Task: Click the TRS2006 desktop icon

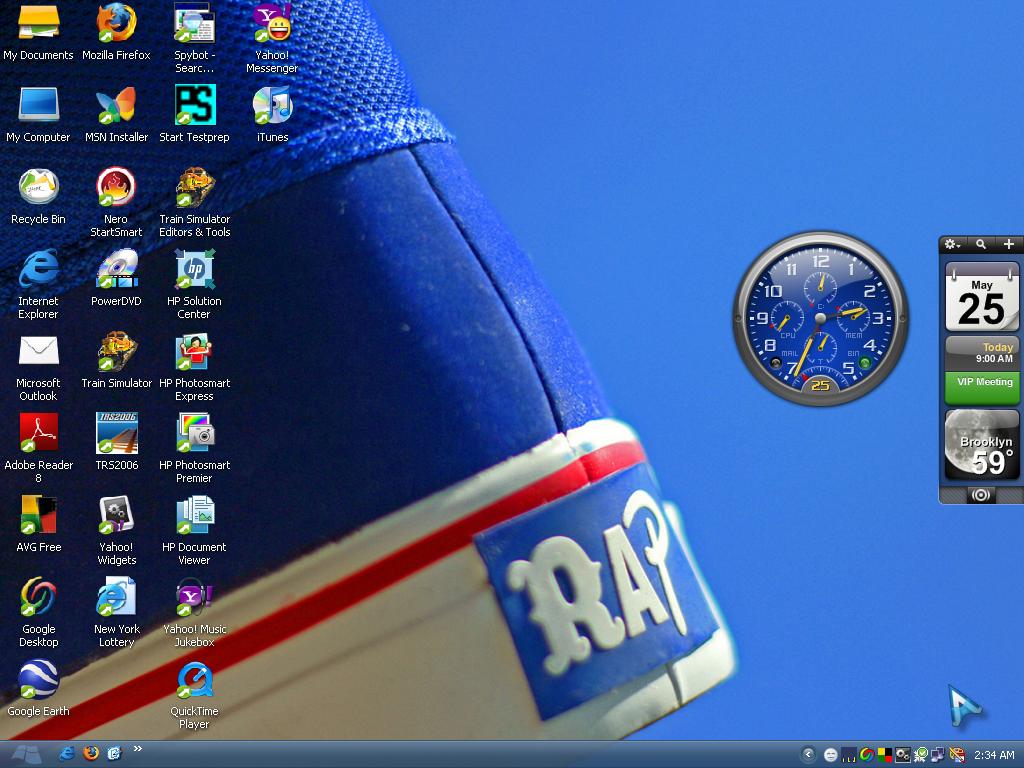Action: (x=116, y=443)
